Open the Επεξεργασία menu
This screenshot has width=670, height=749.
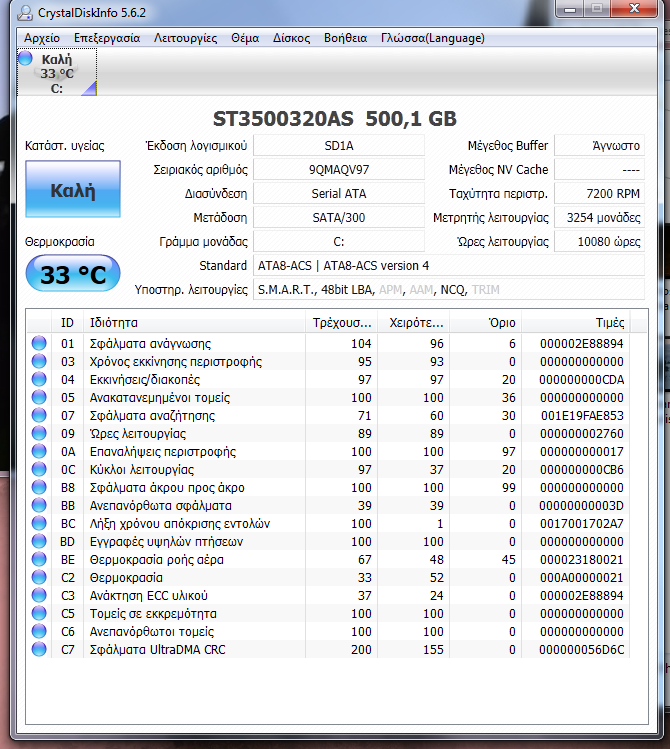pos(107,38)
